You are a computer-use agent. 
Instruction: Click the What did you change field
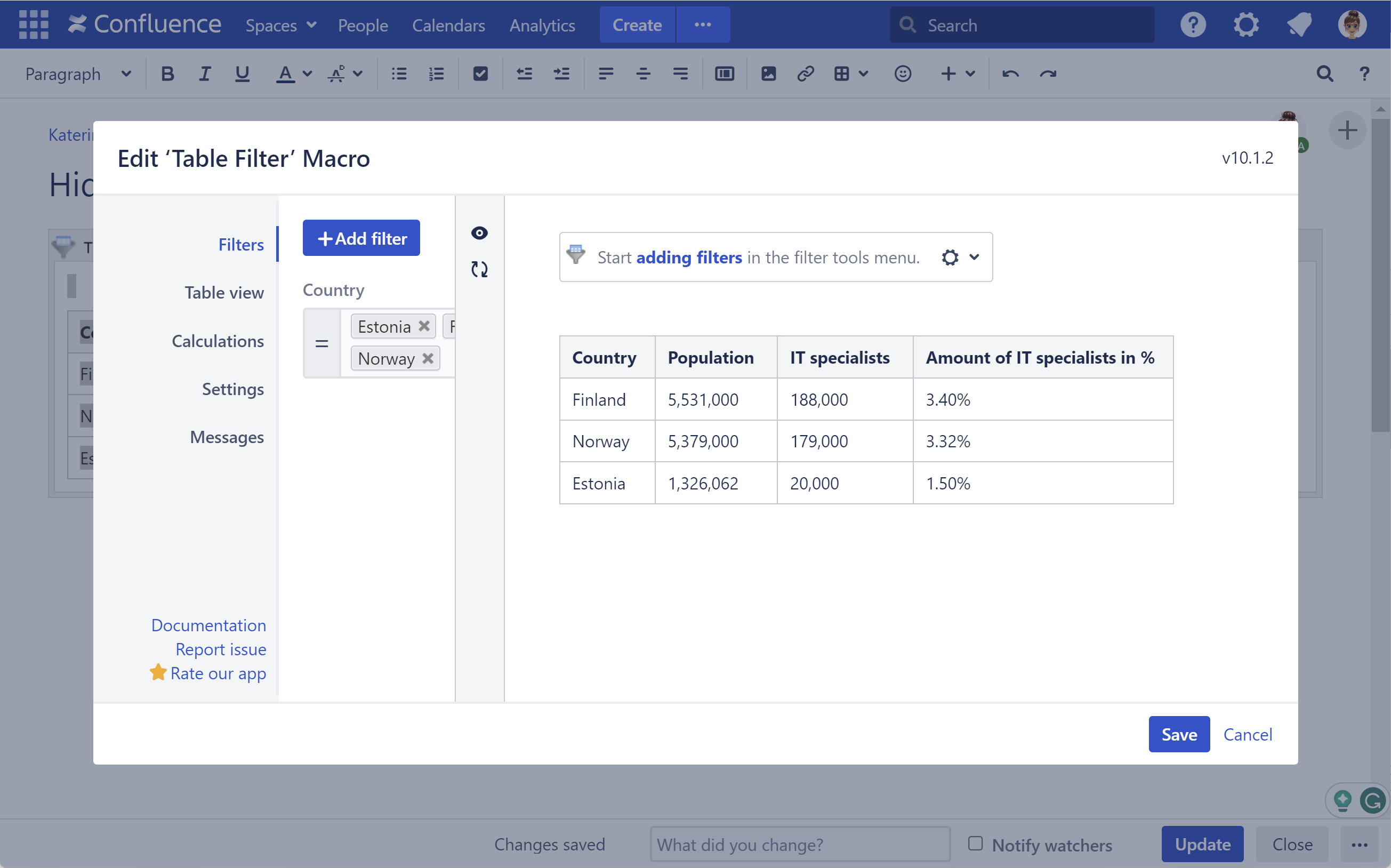(x=800, y=845)
